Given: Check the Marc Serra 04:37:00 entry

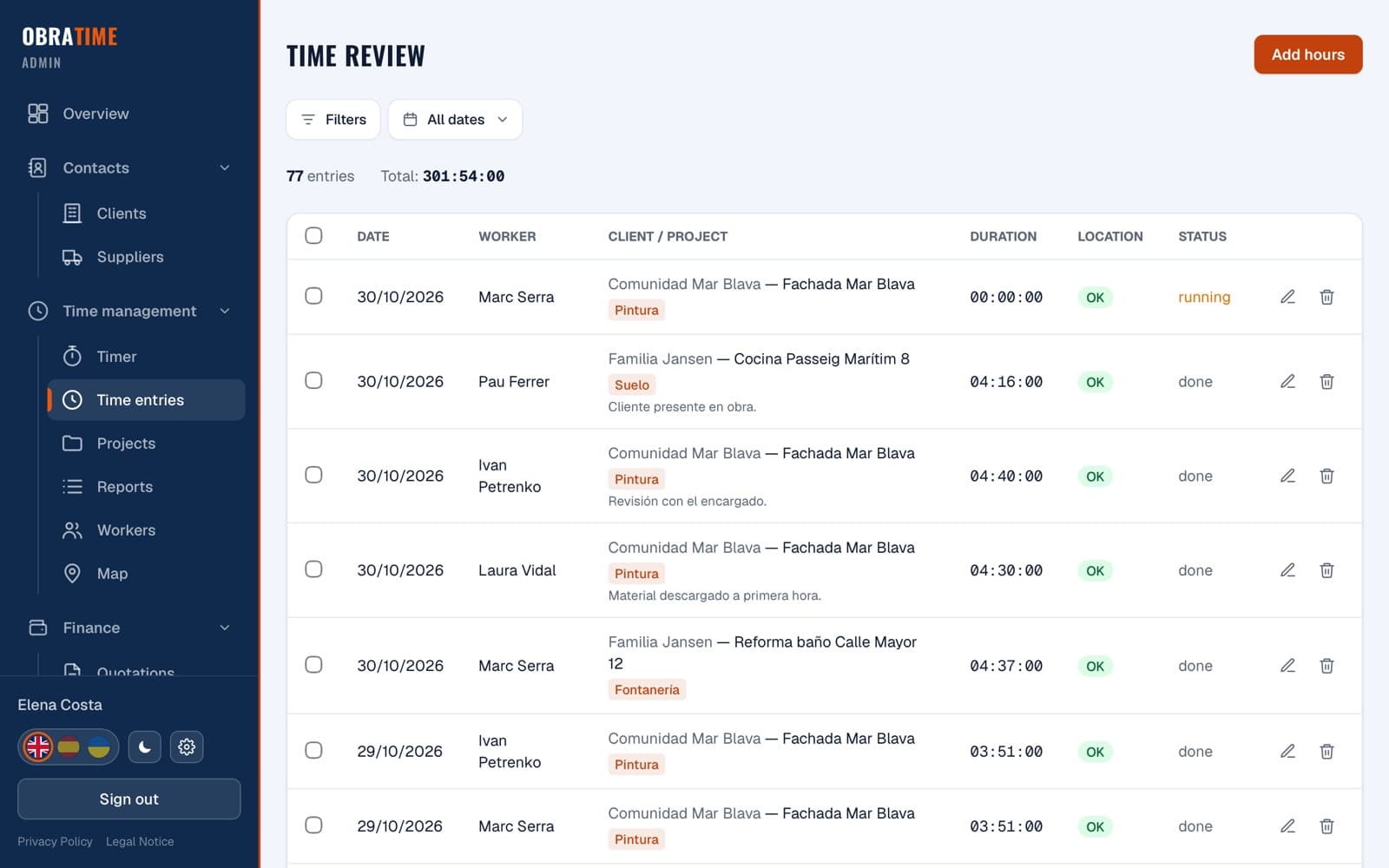Looking at the screenshot, I should coord(313,665).
